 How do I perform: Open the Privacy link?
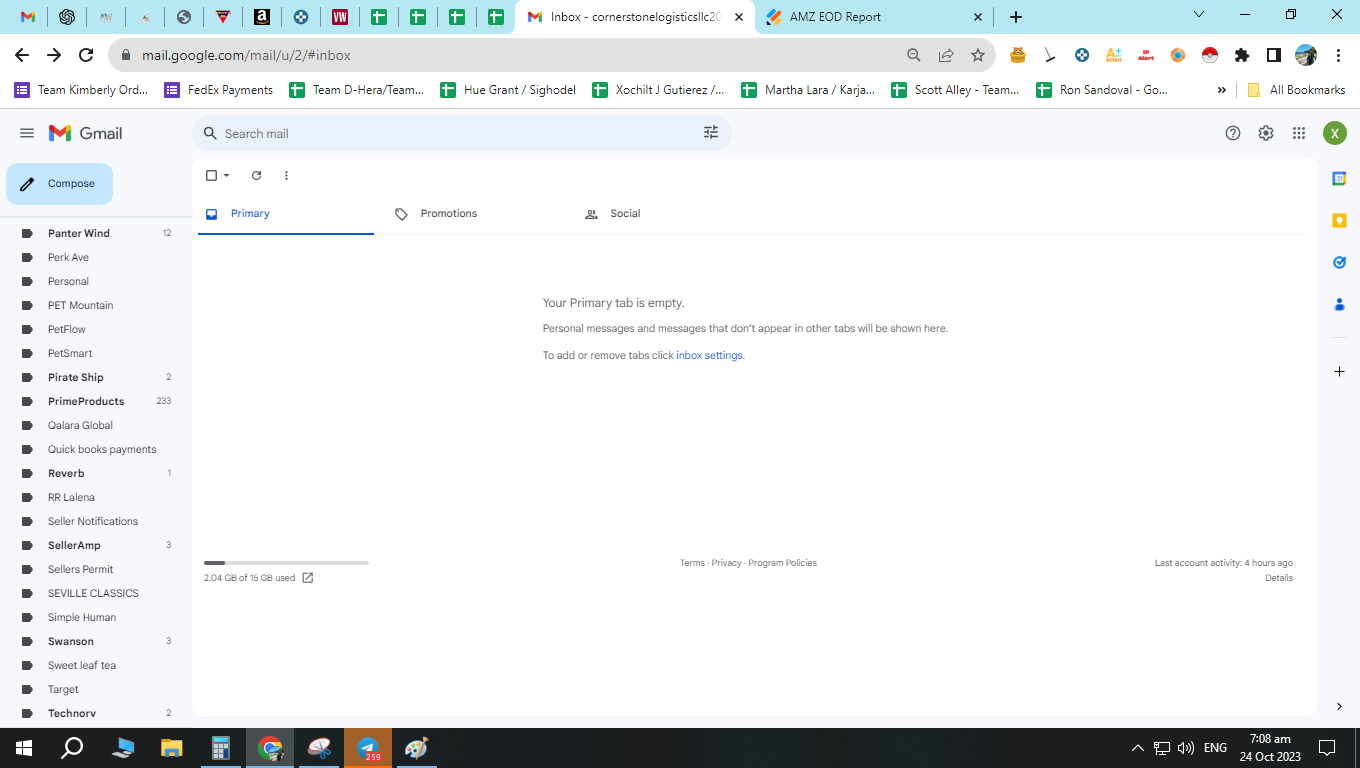727,563
